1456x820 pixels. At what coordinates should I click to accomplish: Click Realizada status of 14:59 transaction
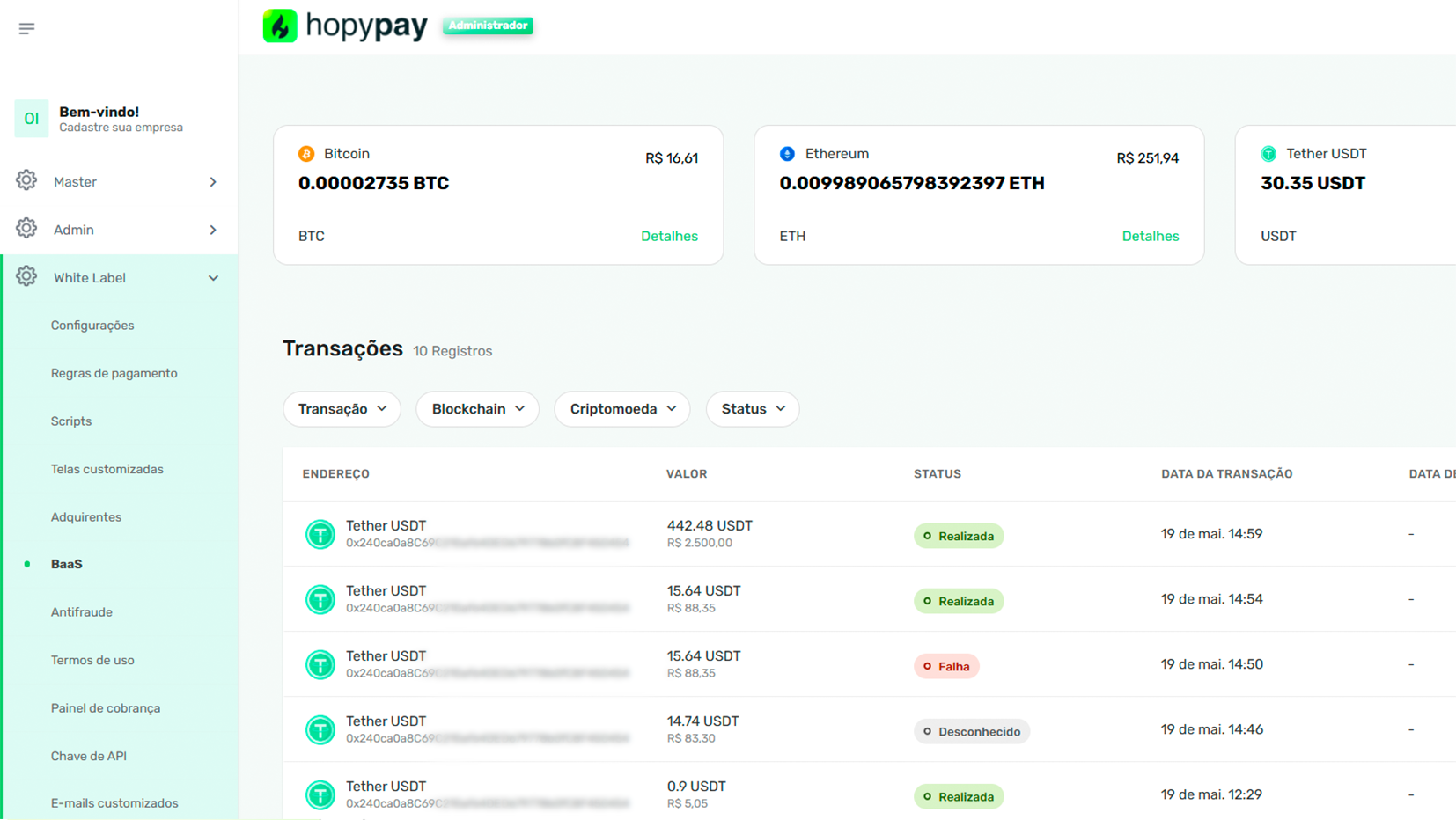pos(959,536)
